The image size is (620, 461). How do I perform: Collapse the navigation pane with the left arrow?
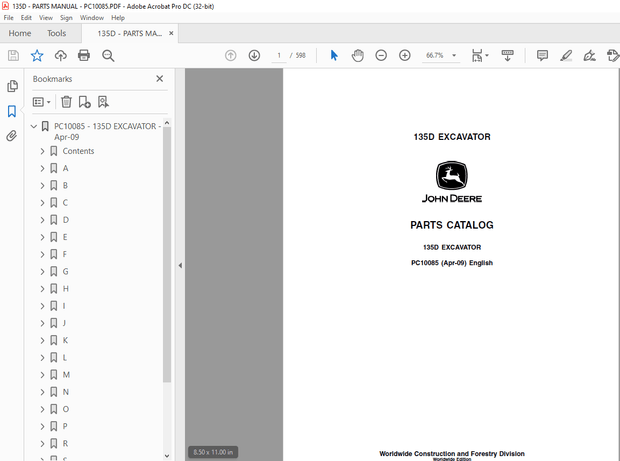pyautogui.click(x=180, y=265)
